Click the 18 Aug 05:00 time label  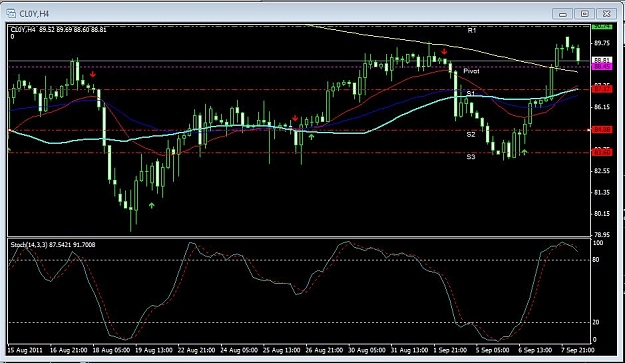(111, 350)
